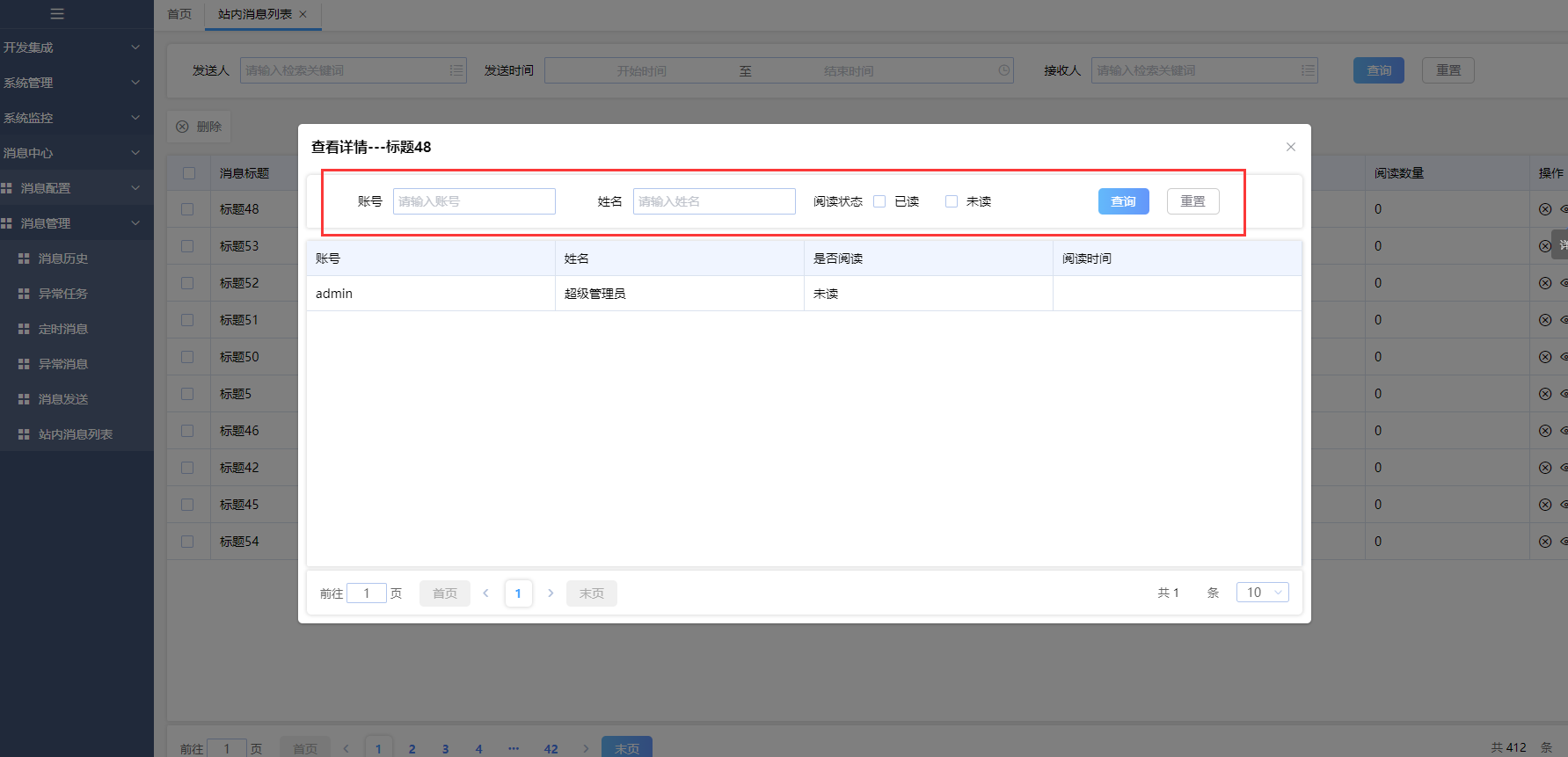Screen dimensions: 1568x757
Task: Click 末页 pagination button in dialog
Action: click(x=592, y=593)
